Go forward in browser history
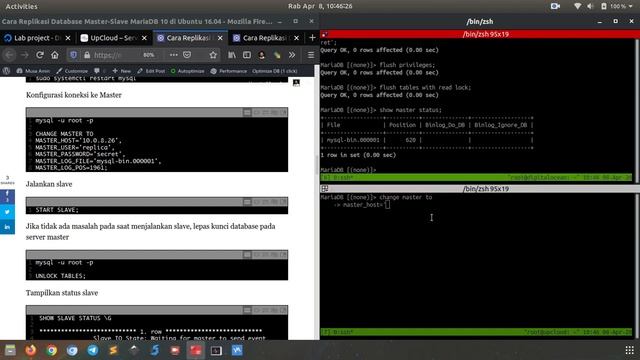 (x=24, y=55)
